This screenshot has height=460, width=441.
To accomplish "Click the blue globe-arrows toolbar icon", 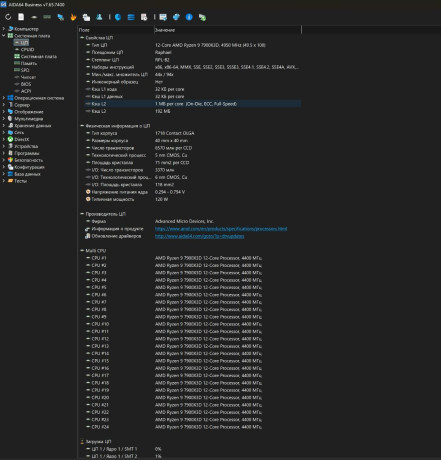I will click(x=176, y=17).
